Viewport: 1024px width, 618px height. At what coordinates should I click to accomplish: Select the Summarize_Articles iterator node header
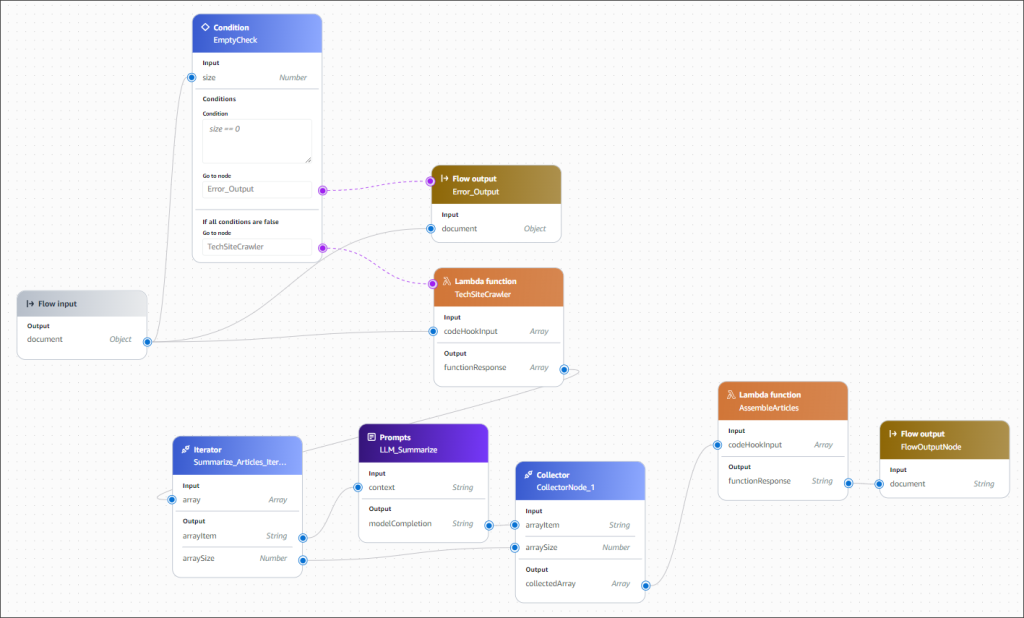(x=237, y=455)
